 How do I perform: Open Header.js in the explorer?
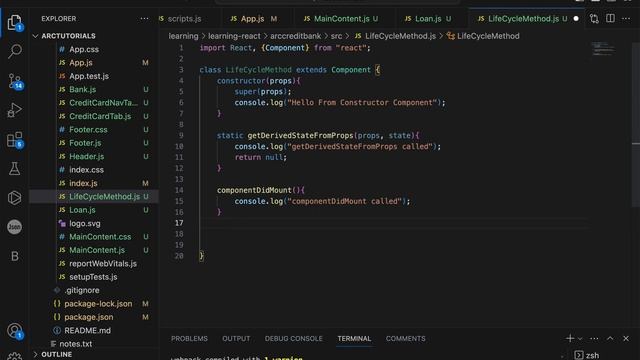tap(87, 156)
